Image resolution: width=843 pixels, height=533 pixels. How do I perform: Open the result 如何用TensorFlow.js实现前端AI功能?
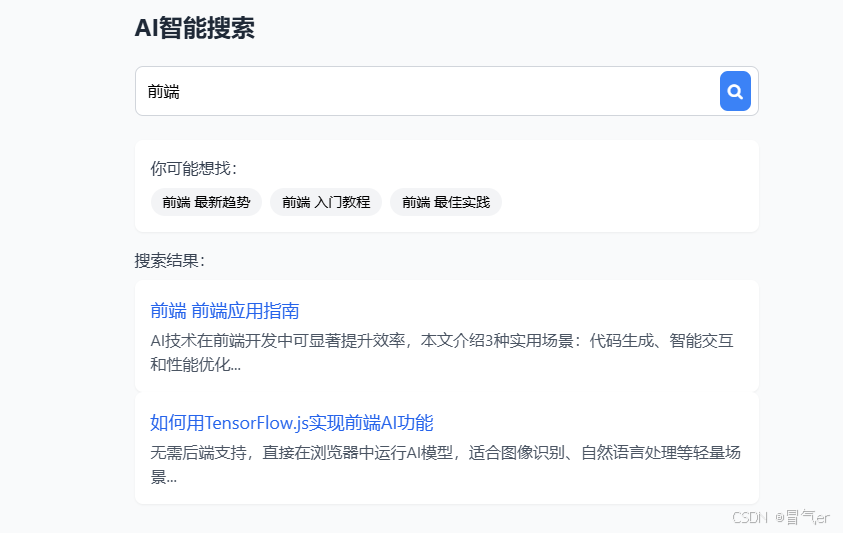291,423
